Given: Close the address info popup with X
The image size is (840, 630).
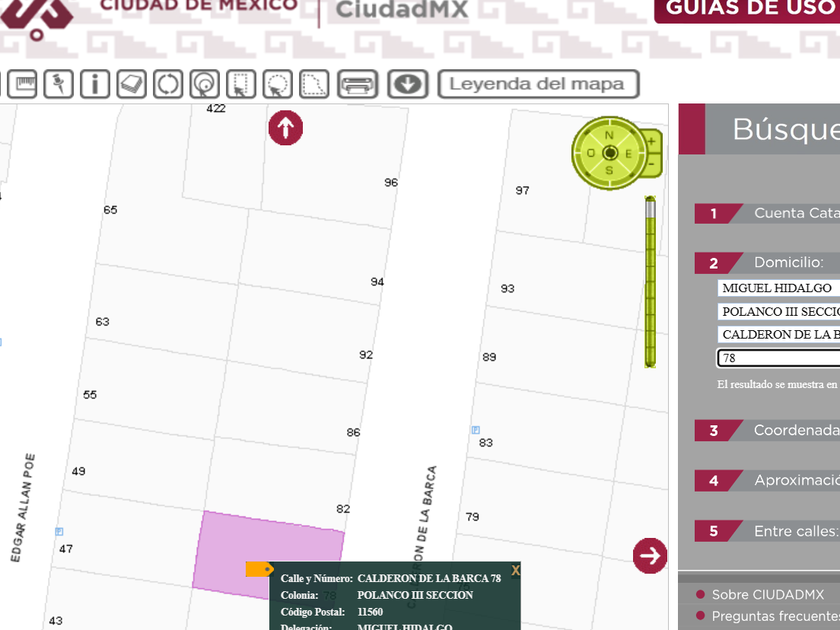Looking at the screenshot, I should [x=515, y=571].
